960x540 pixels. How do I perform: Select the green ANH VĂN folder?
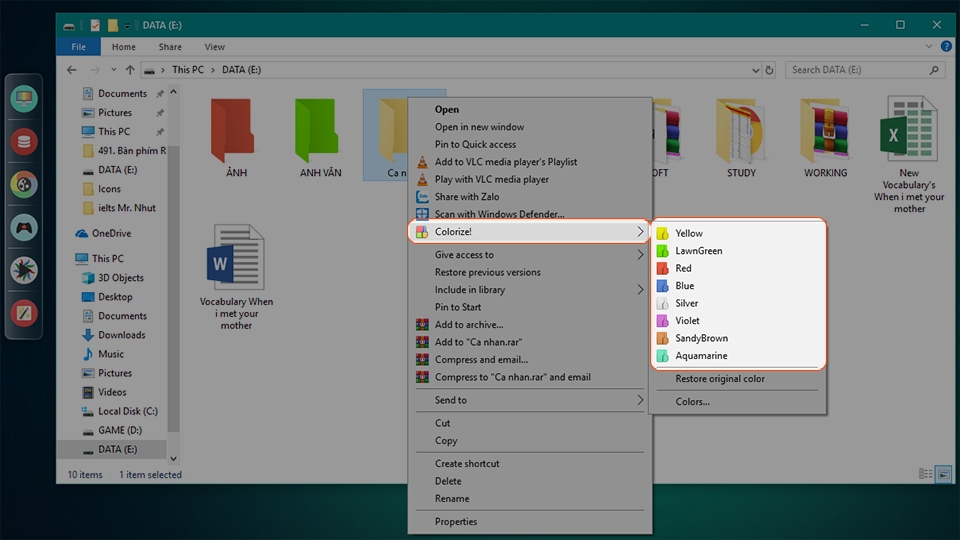320,138
